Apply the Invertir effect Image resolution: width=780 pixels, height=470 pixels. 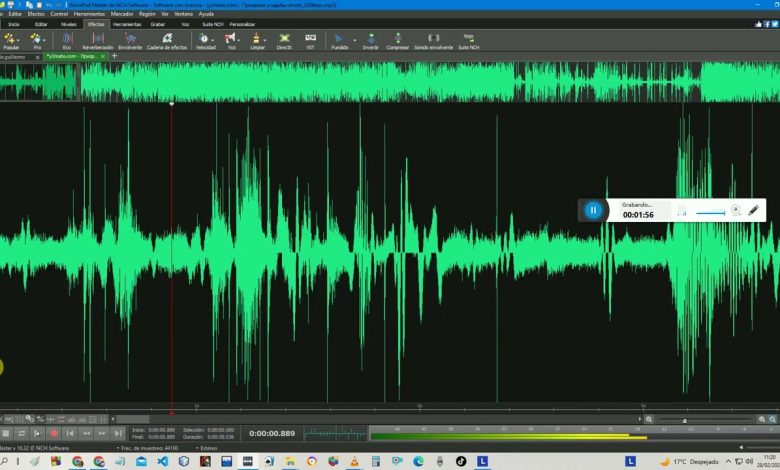coord(370,40)
